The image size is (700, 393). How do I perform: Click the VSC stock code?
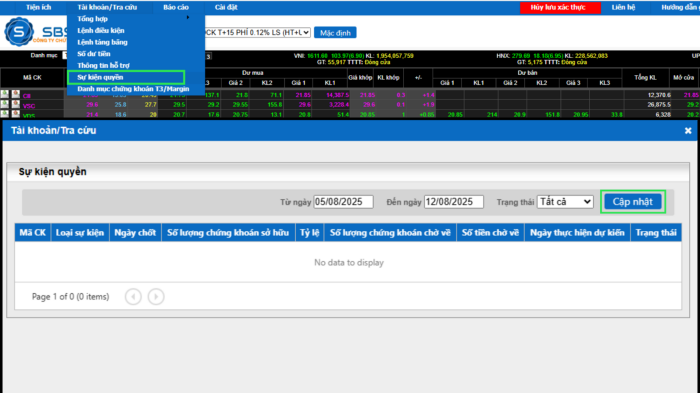pyautogui.click(x=29, y=106)
